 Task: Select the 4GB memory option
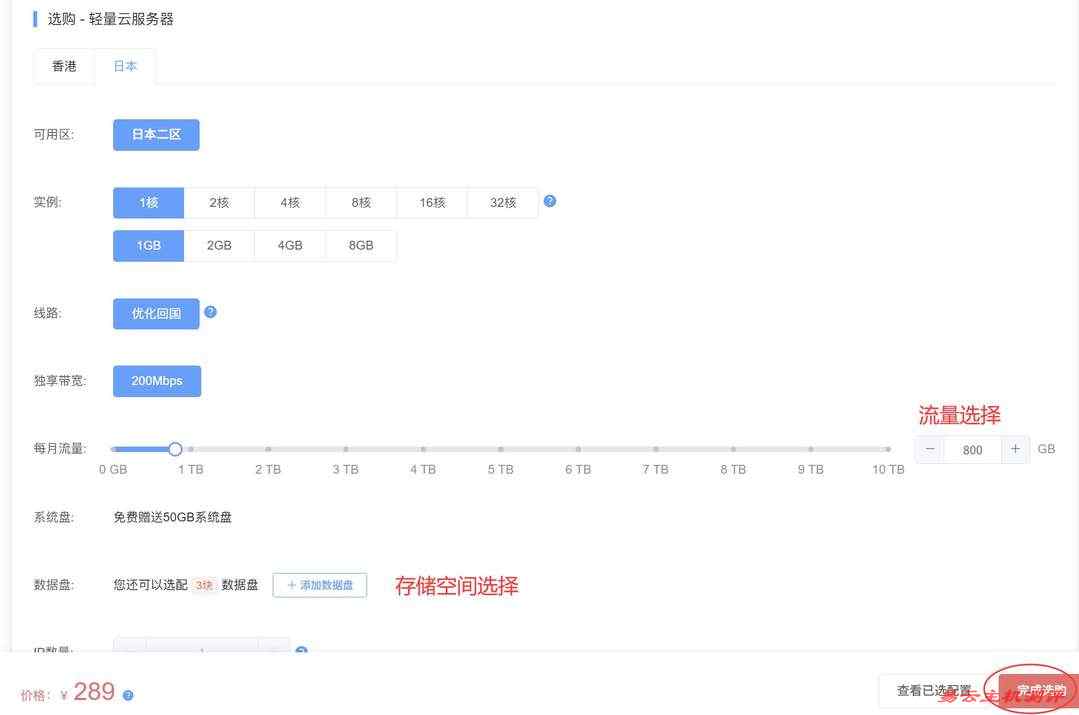289,244
